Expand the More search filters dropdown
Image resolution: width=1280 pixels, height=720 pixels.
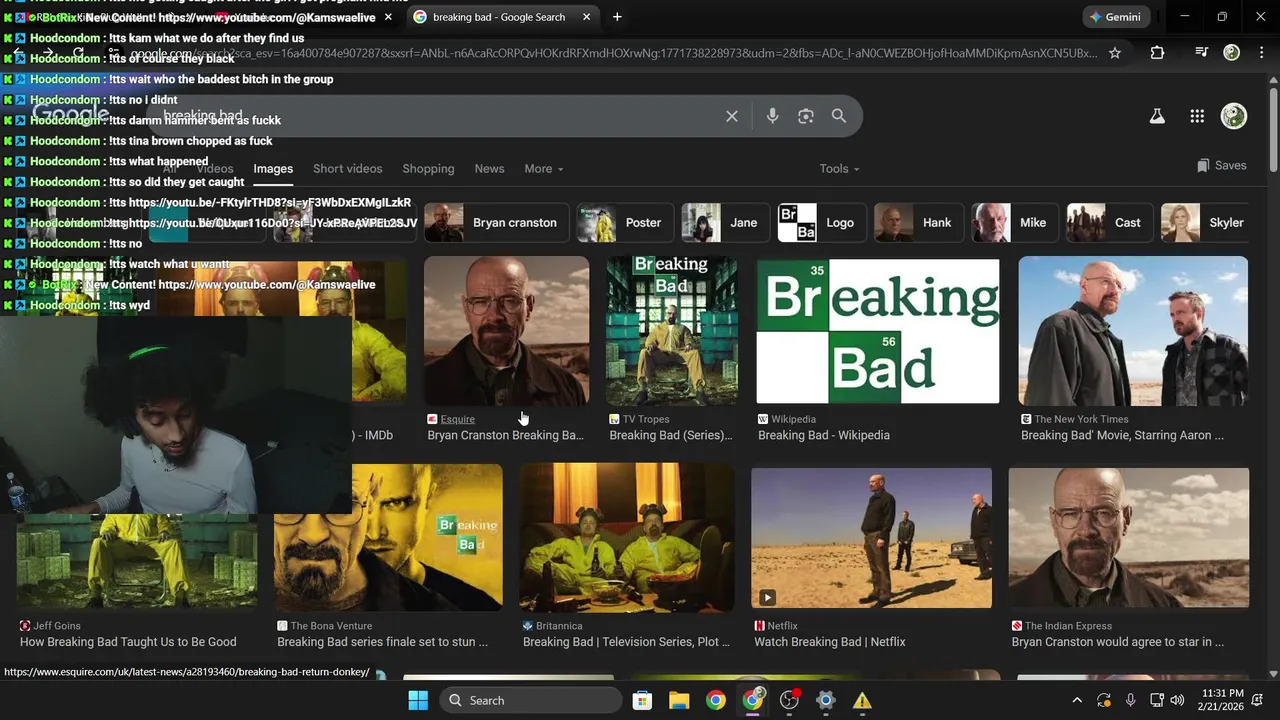point(544,169)
